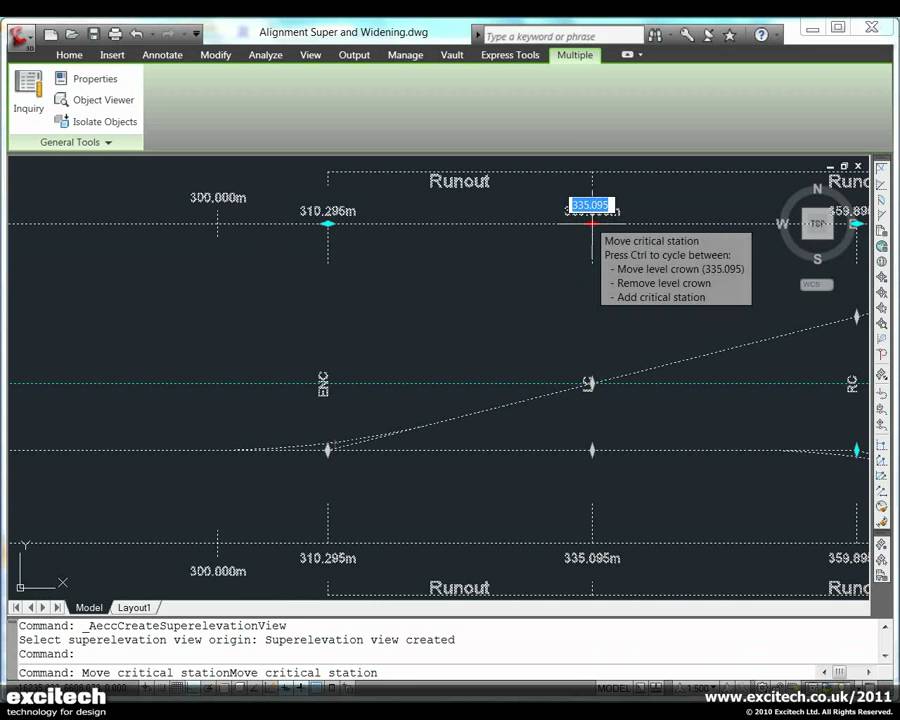Viewport: 900px width, 720px height.
Task: Open the Analyze ribbon tab
Action: 265,55
